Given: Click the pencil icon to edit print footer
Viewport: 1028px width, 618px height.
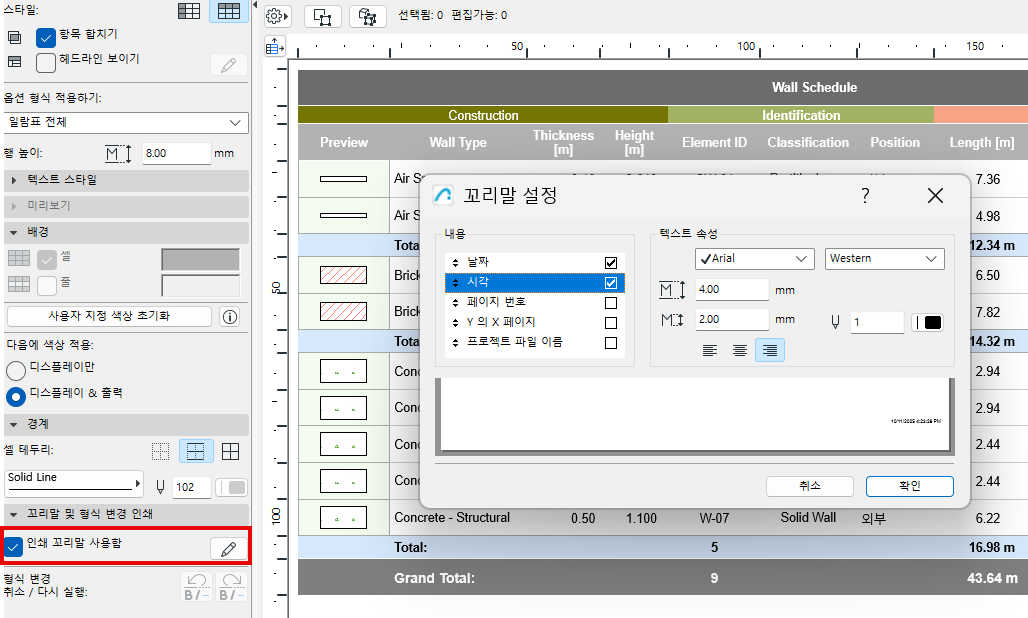Looking at the screenshot, I should pyautogui.click(x=229, y=549).
